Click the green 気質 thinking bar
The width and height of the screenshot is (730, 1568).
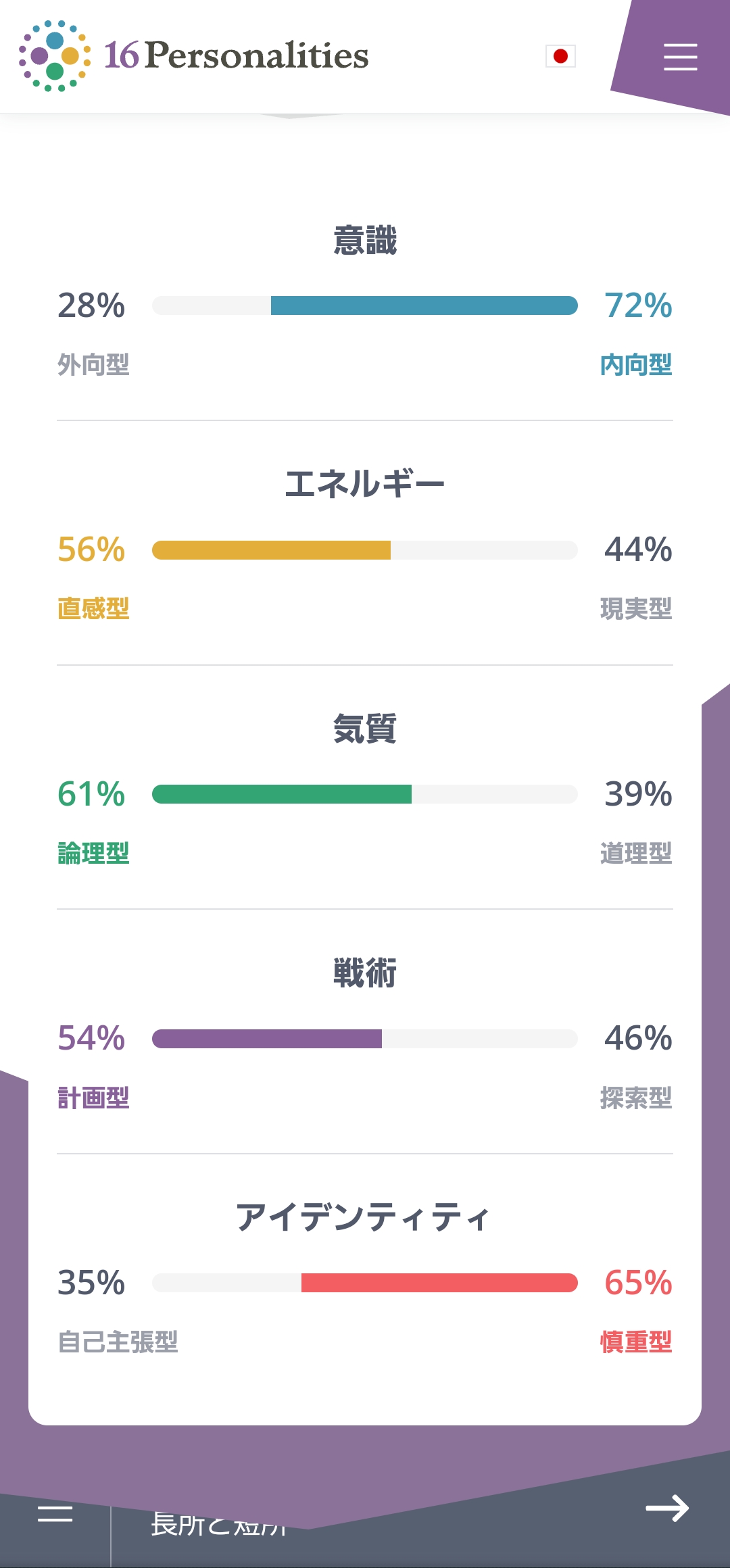pos(282,794)
